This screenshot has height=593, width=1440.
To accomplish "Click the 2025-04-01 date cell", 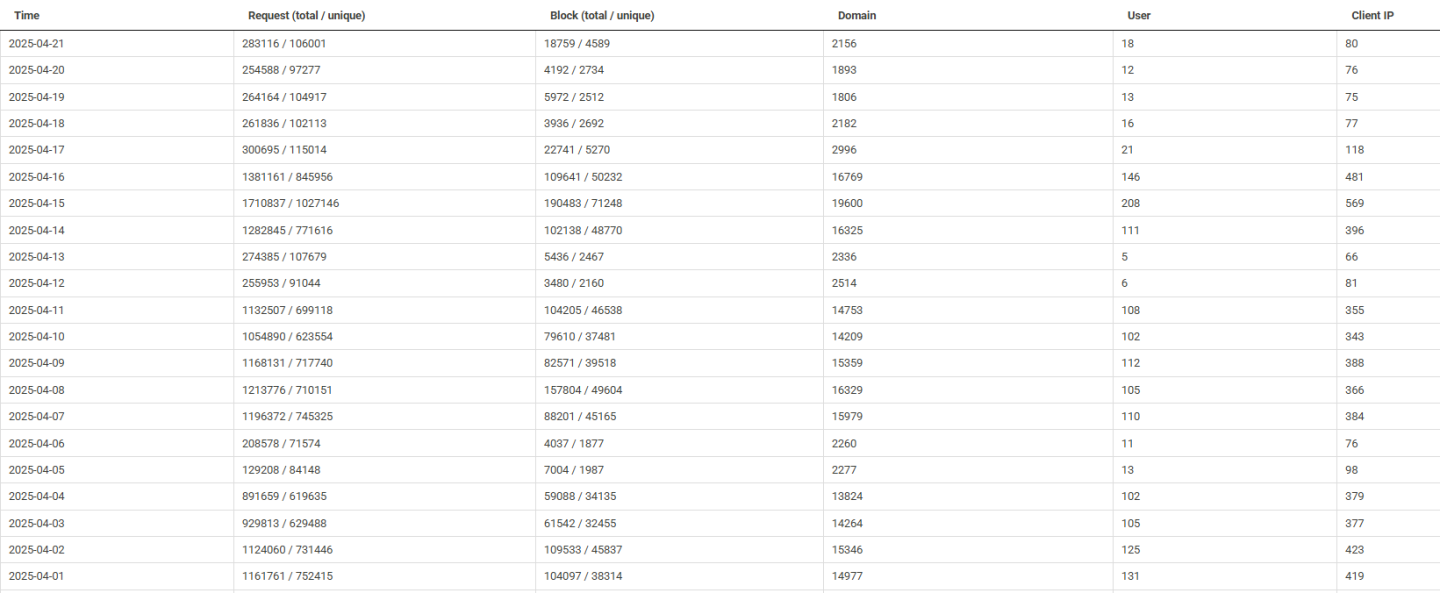I will pos(36,576).
